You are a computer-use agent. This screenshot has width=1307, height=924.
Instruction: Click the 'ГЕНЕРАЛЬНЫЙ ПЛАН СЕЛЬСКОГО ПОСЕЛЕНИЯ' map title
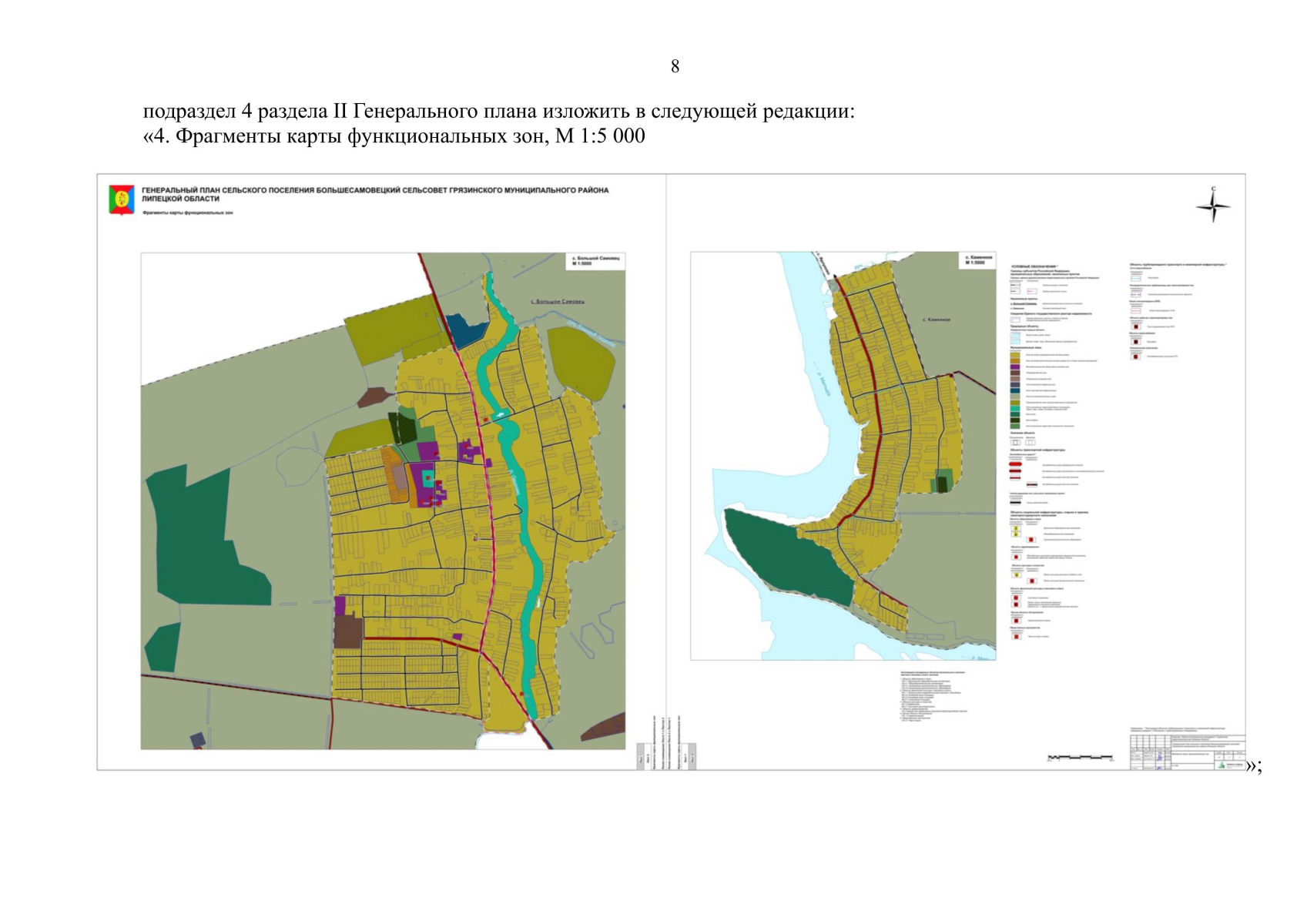pyautogui.click(x=374, y=190)
